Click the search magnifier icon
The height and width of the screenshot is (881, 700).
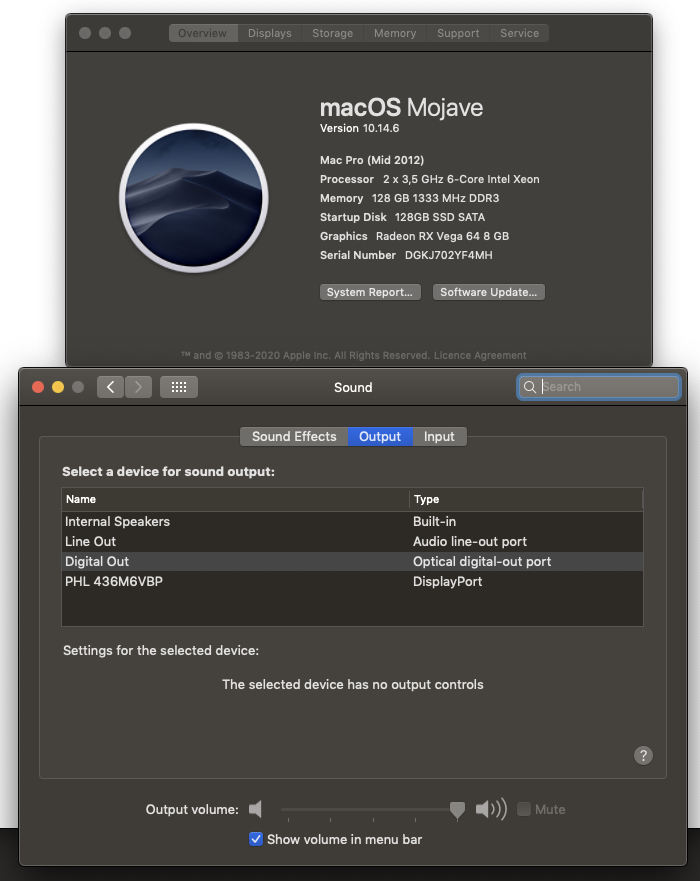point(529,387)
